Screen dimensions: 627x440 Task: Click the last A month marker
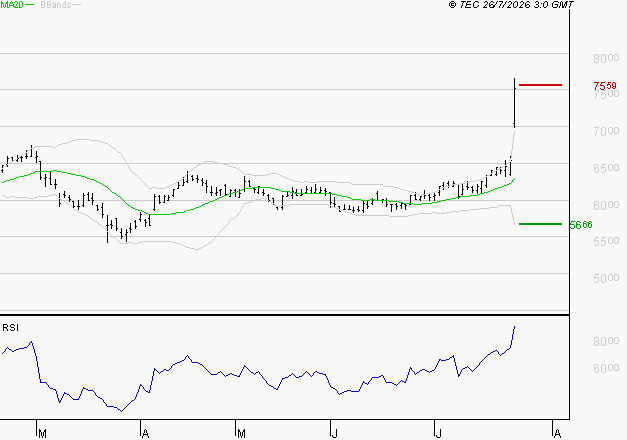point(557,434)
